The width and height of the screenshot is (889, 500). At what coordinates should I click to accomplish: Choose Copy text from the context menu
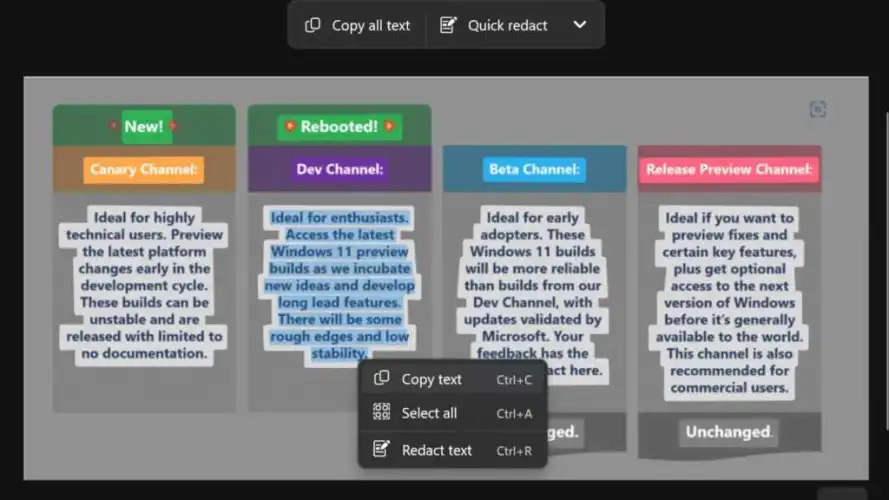431,379
